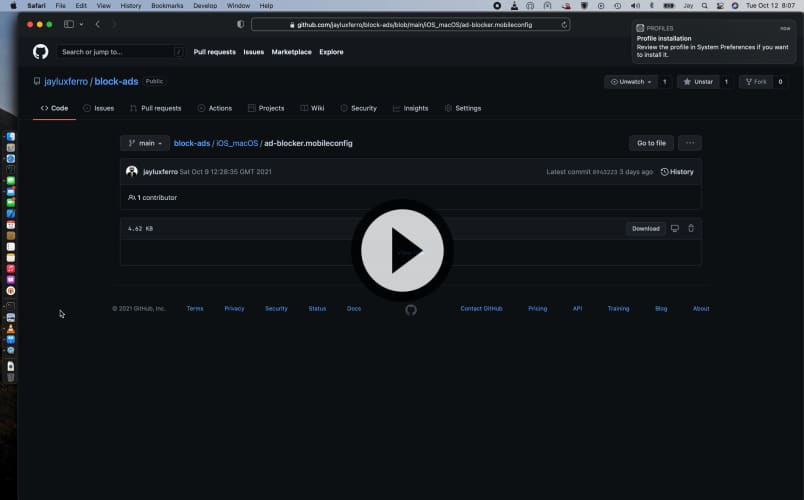This screenshot has width=804, height=500.
Task: Go back with the Safari back arrow
Action: pyautogui.click(x=97, y=24)
